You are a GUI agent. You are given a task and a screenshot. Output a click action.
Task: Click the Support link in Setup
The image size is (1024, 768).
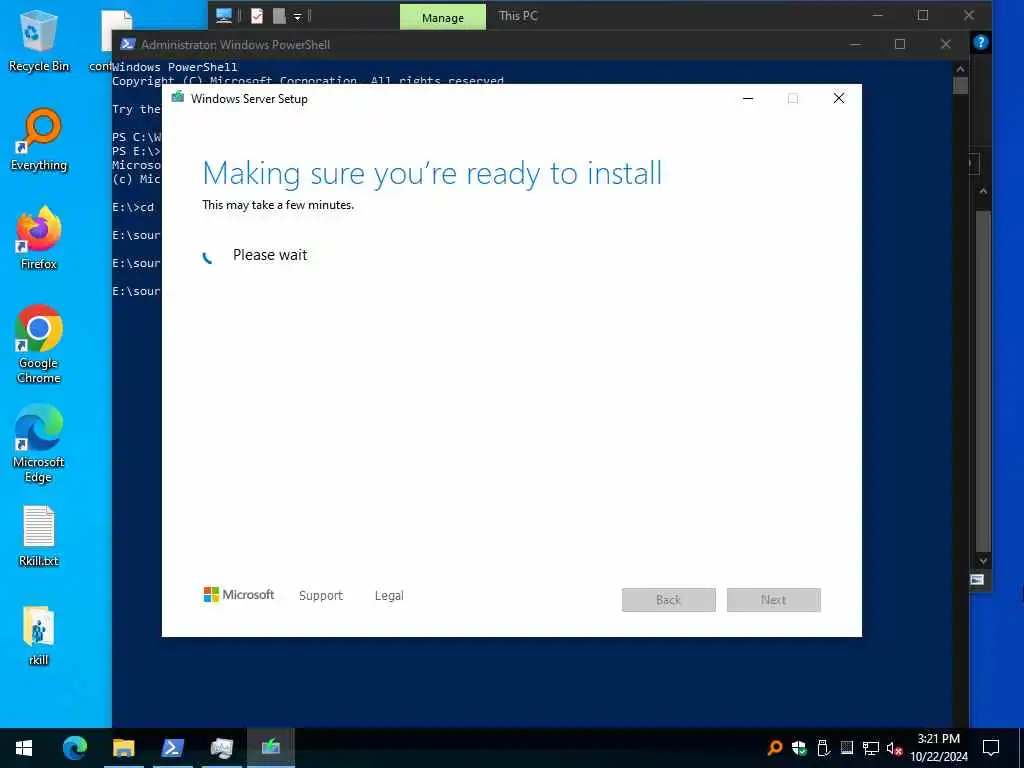point(321,596)
